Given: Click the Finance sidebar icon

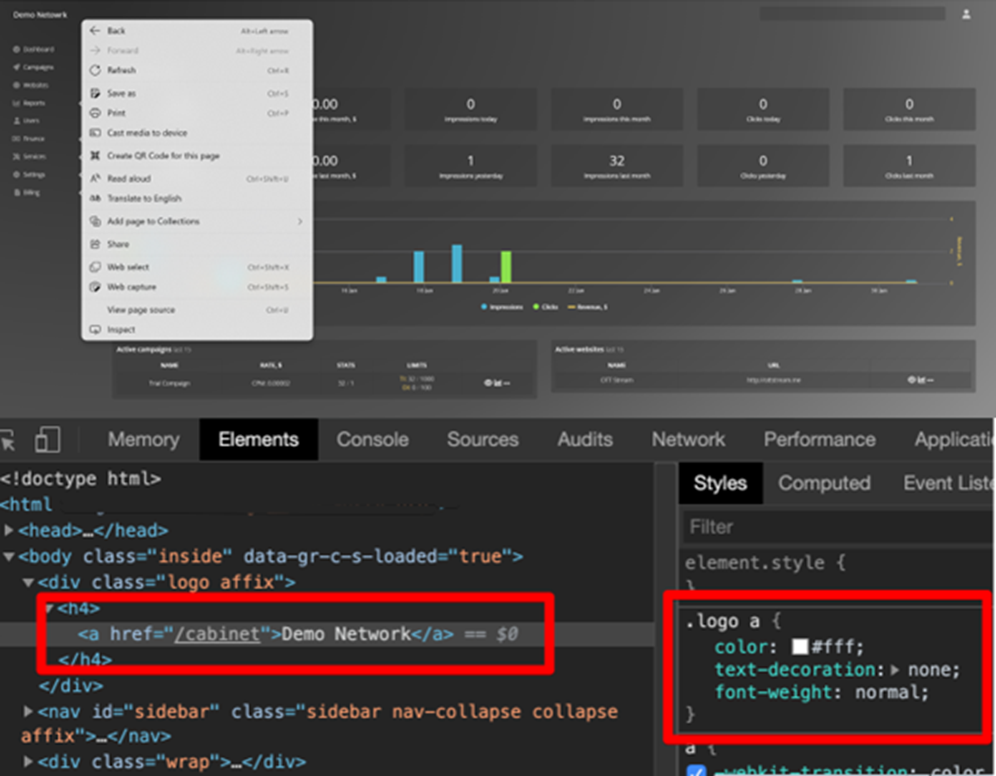Looking at the screenshot, I should tap(17, 138).
